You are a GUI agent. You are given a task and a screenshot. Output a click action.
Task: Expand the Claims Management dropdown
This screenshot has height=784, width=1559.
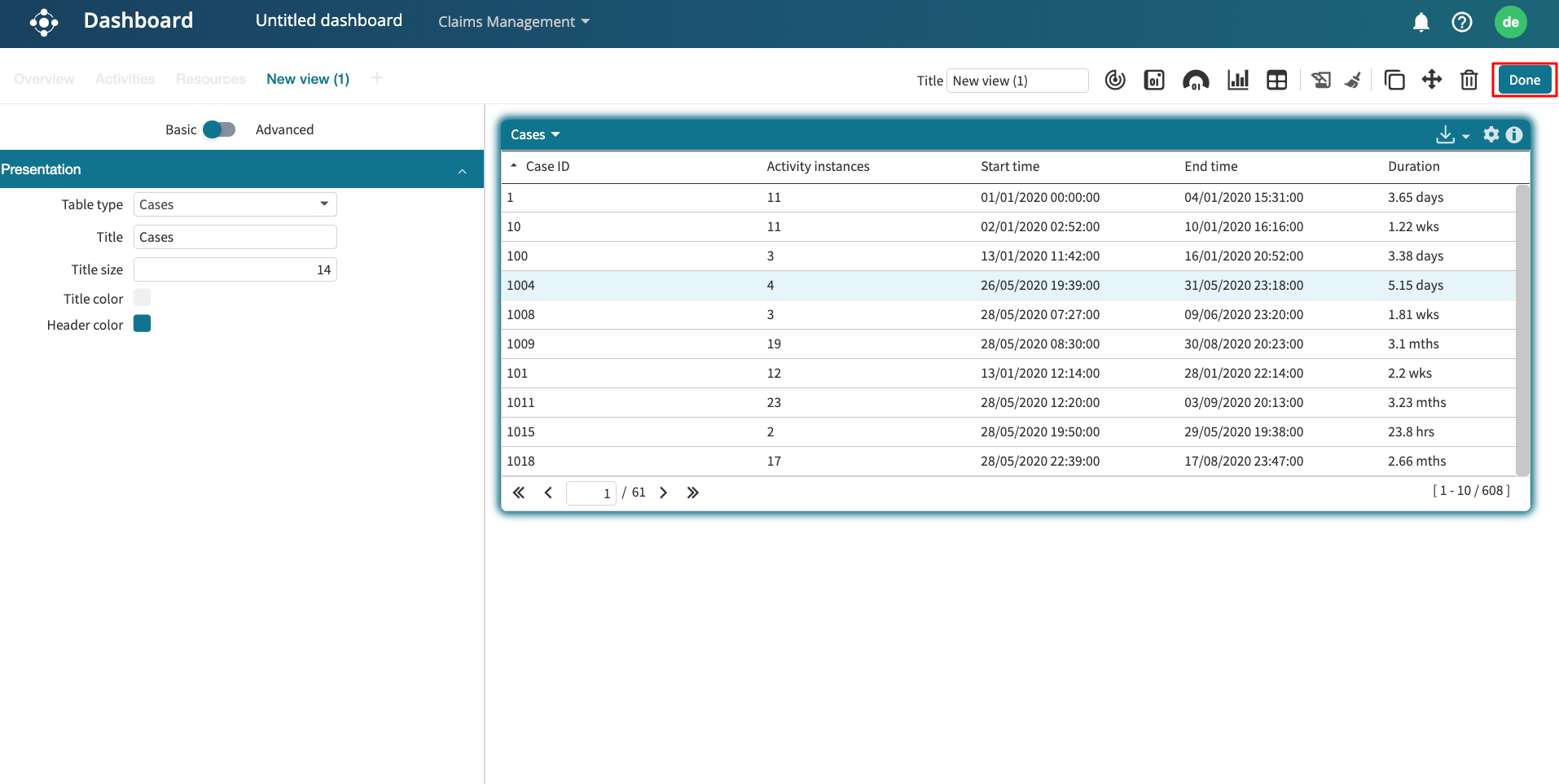pyautogui.click(x=513, y=22)
